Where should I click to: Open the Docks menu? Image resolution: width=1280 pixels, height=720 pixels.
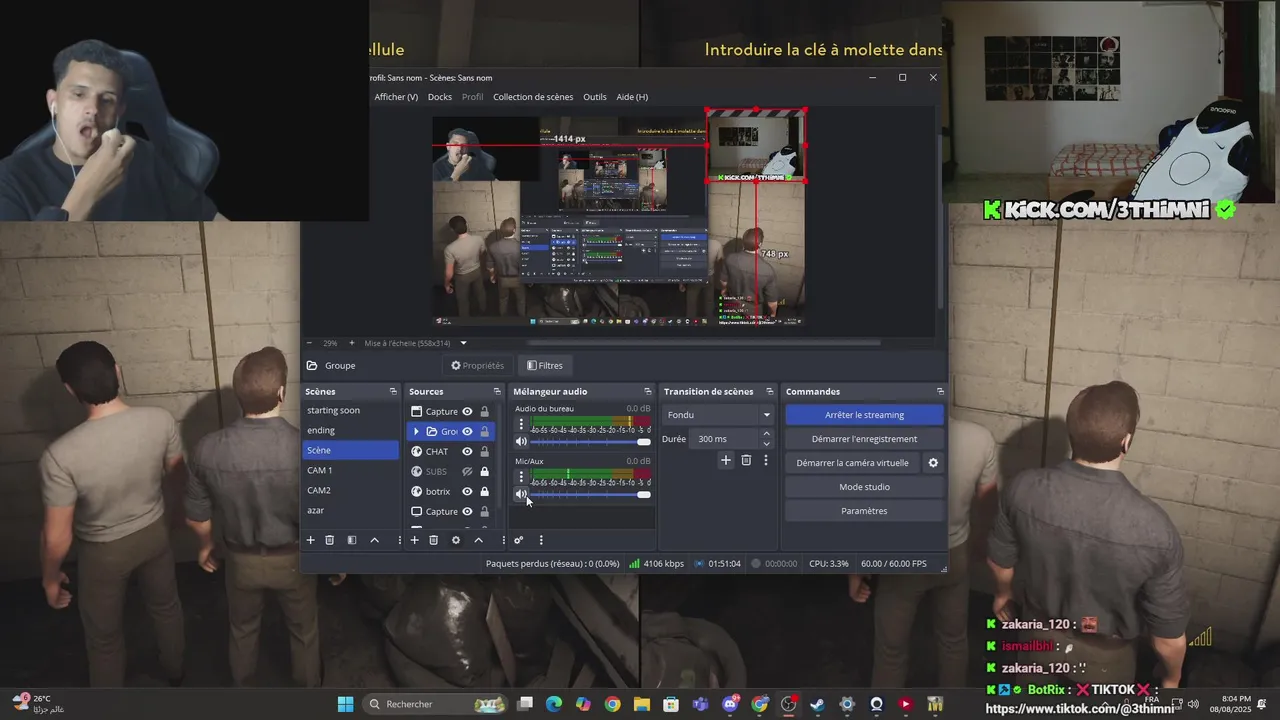pyautogui.click(x=440, y=97)
